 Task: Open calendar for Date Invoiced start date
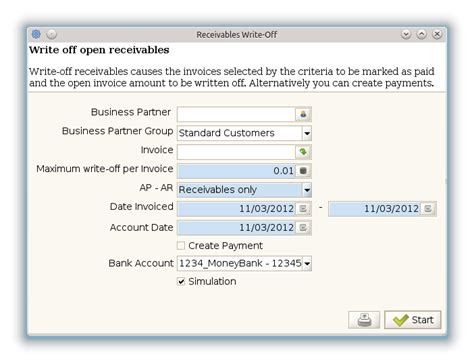coord(303,209)
